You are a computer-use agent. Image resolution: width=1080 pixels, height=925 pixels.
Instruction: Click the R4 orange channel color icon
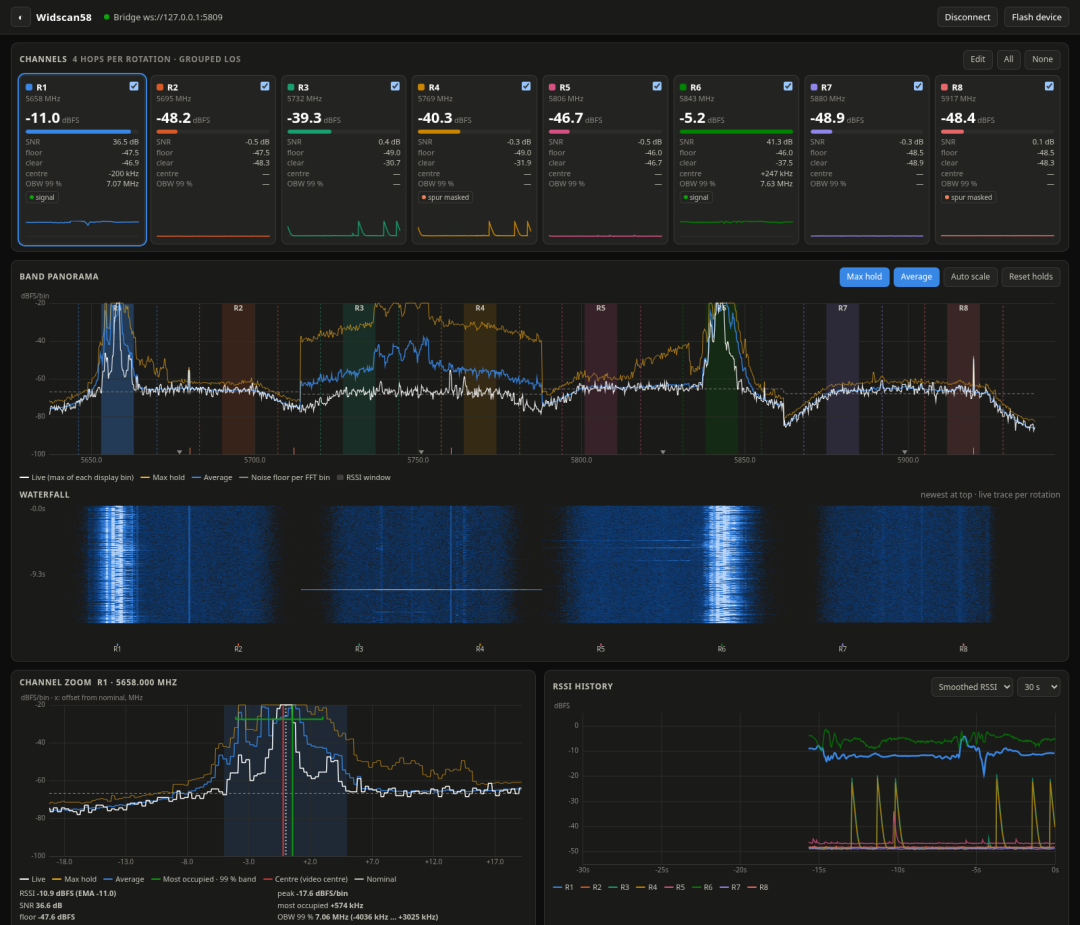point(422,87)
